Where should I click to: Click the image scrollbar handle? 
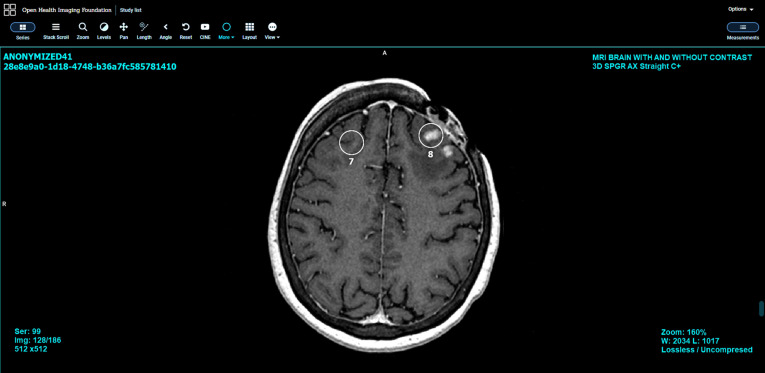(x=761, y=309)
